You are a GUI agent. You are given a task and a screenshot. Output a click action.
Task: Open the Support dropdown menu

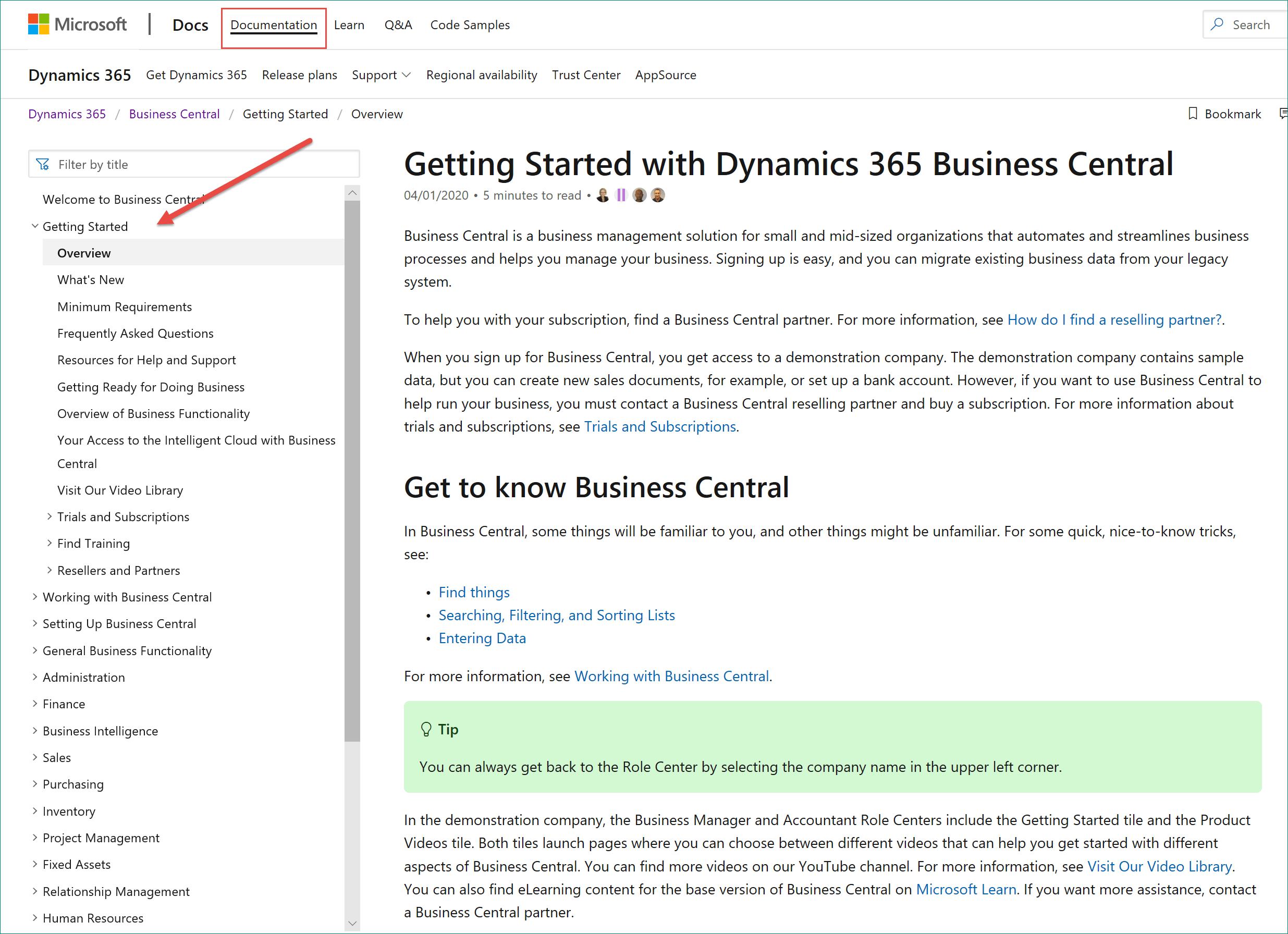381,75
